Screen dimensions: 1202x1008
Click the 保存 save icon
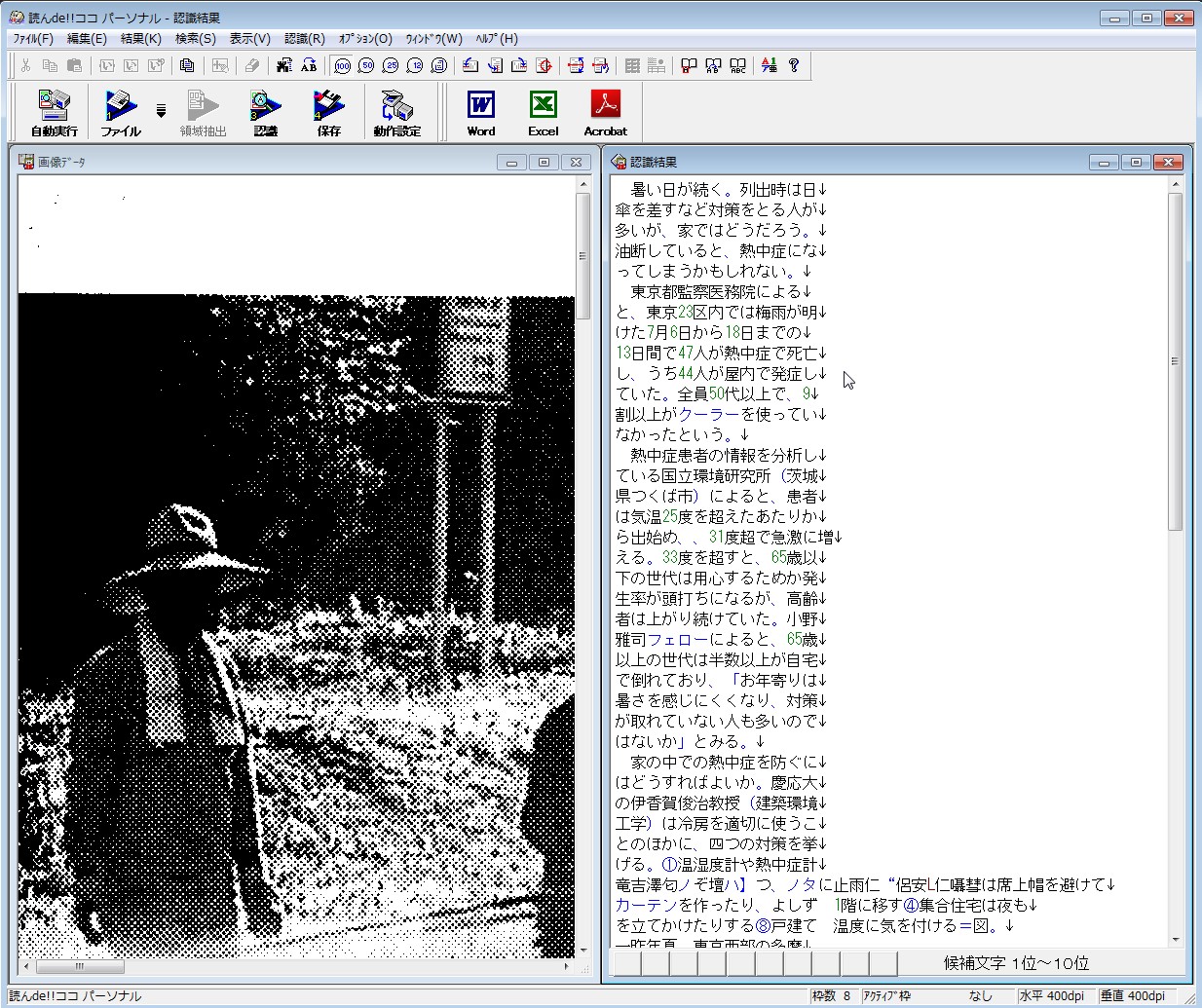point(328,112)
